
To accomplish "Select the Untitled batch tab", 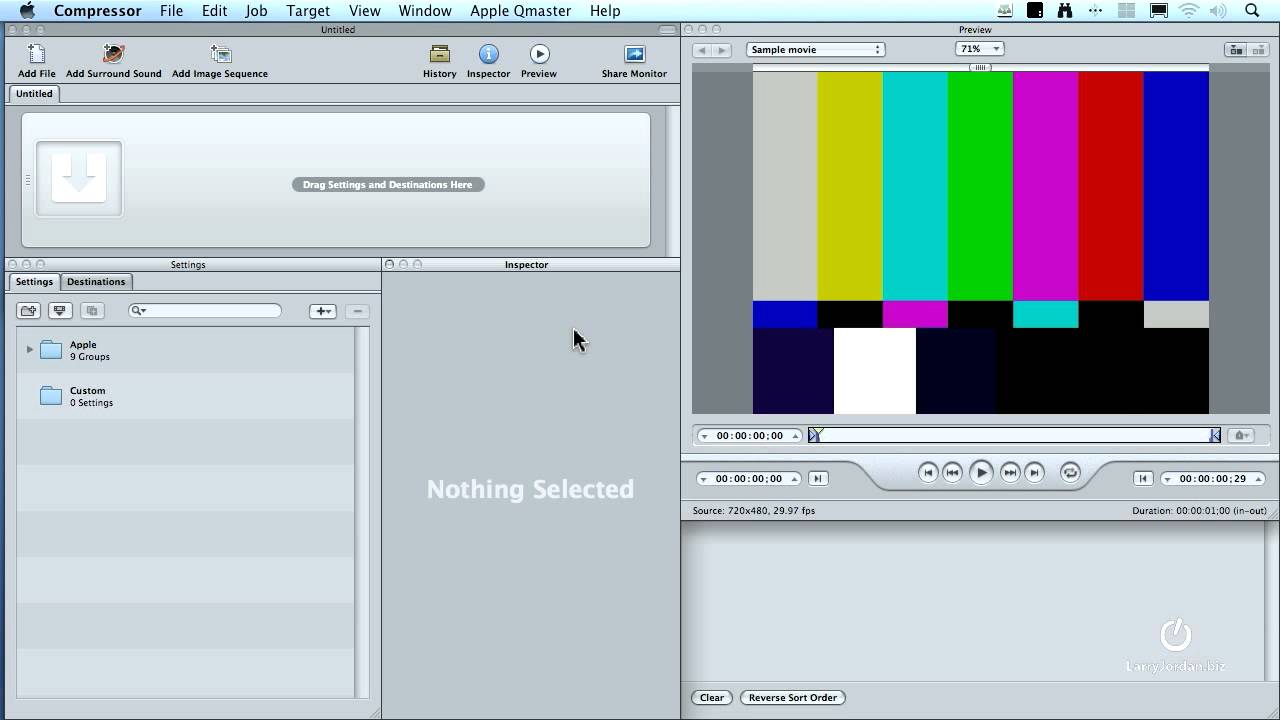I will point(34,94).
